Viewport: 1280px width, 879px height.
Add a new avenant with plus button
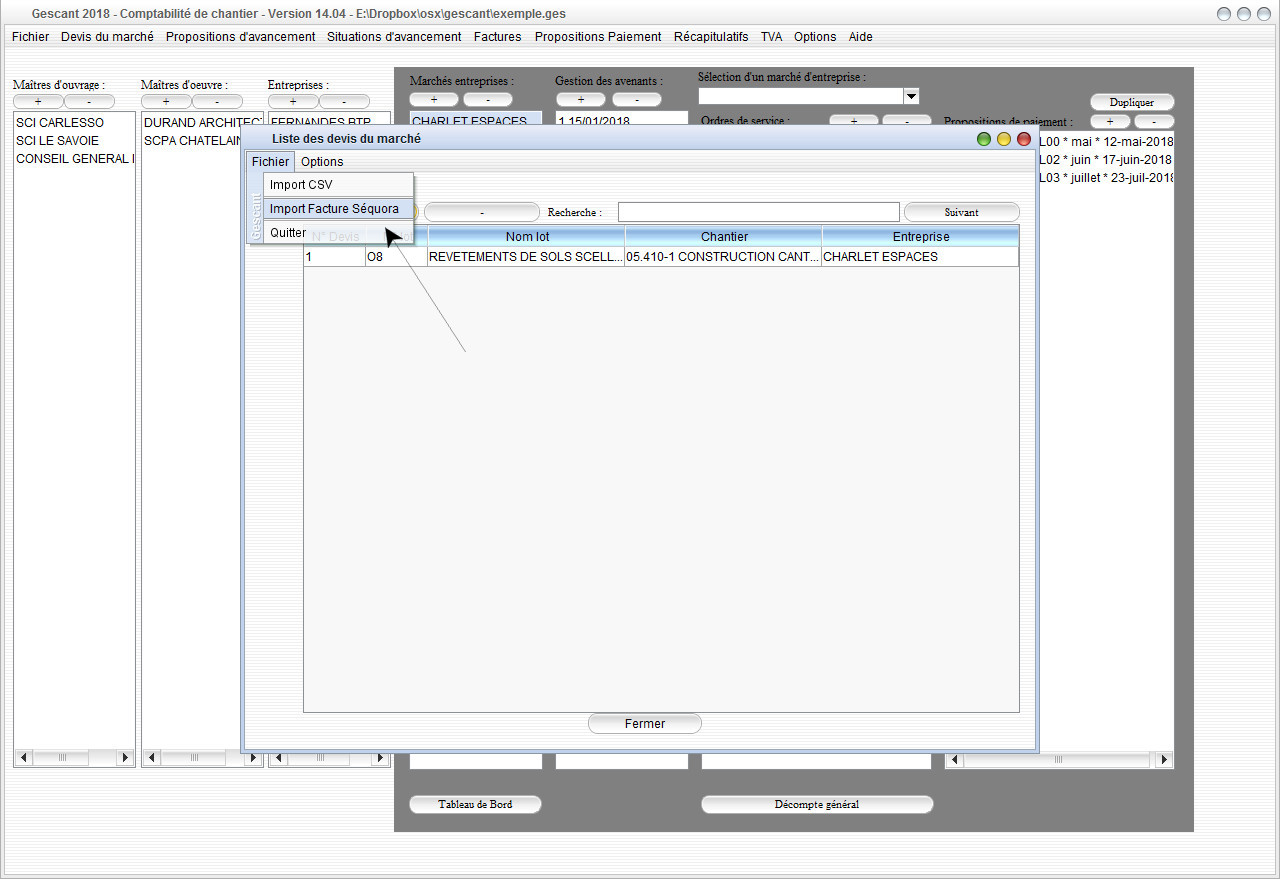click(581, 99)
